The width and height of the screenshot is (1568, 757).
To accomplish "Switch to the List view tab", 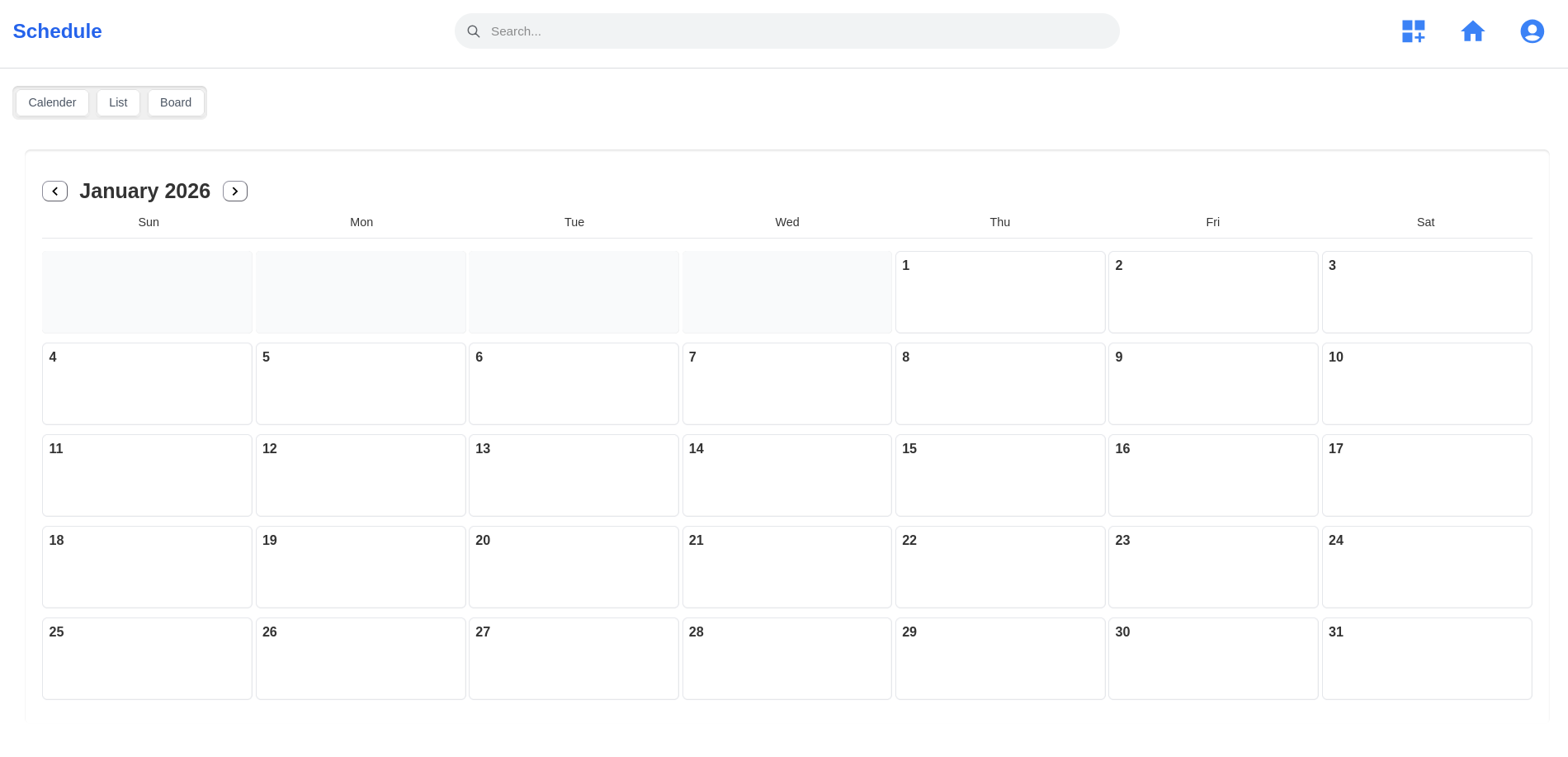I will tap(118, 102).
